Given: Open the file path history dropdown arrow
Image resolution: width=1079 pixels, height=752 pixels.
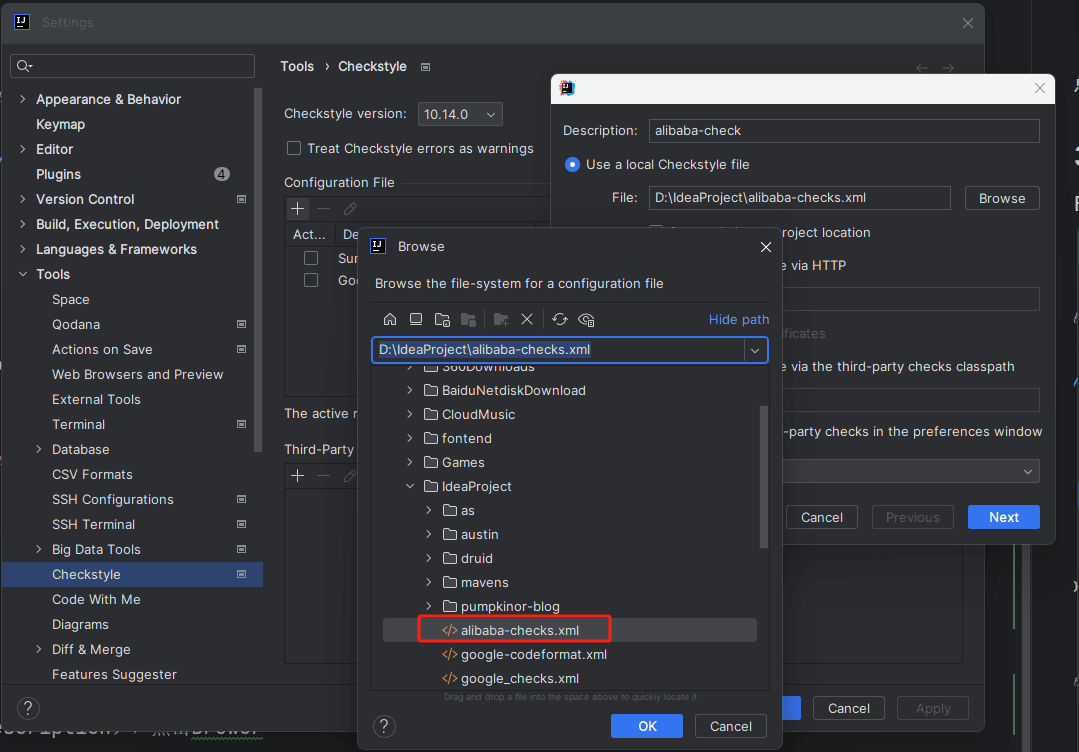Looking at the screenshot, I should coord(755,350).
